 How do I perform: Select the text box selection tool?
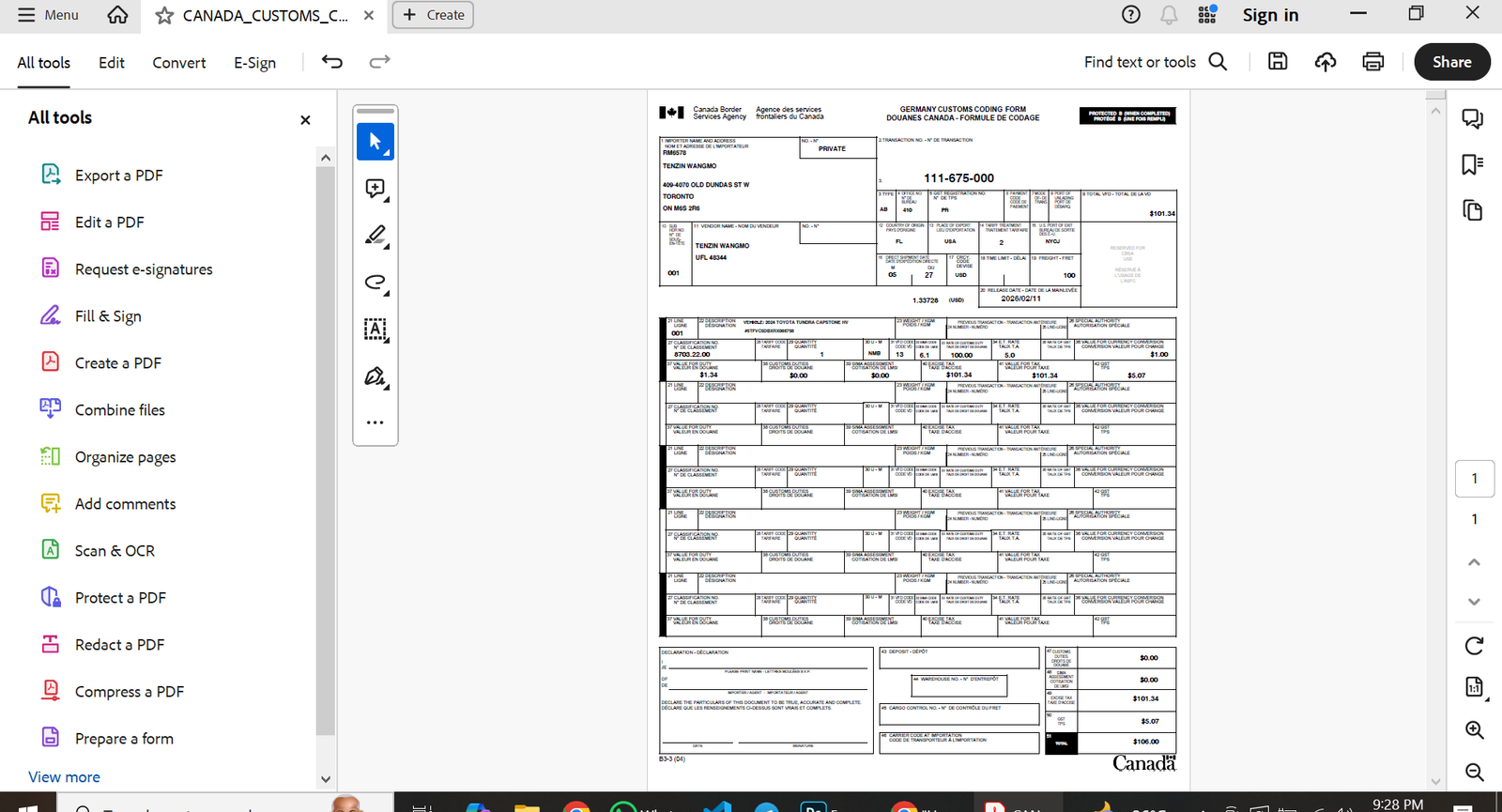point(375,329)
